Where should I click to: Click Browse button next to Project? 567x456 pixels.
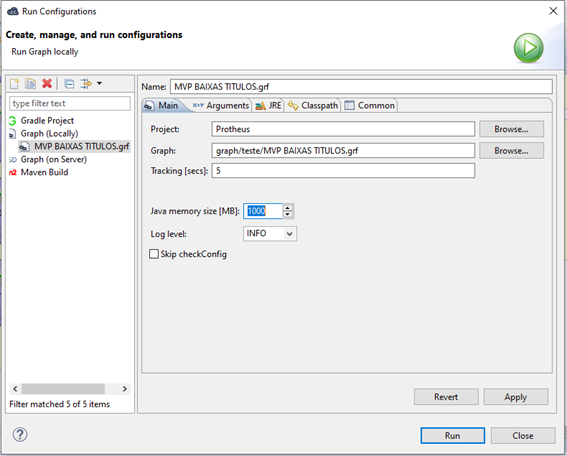click(x=511, y=129)
